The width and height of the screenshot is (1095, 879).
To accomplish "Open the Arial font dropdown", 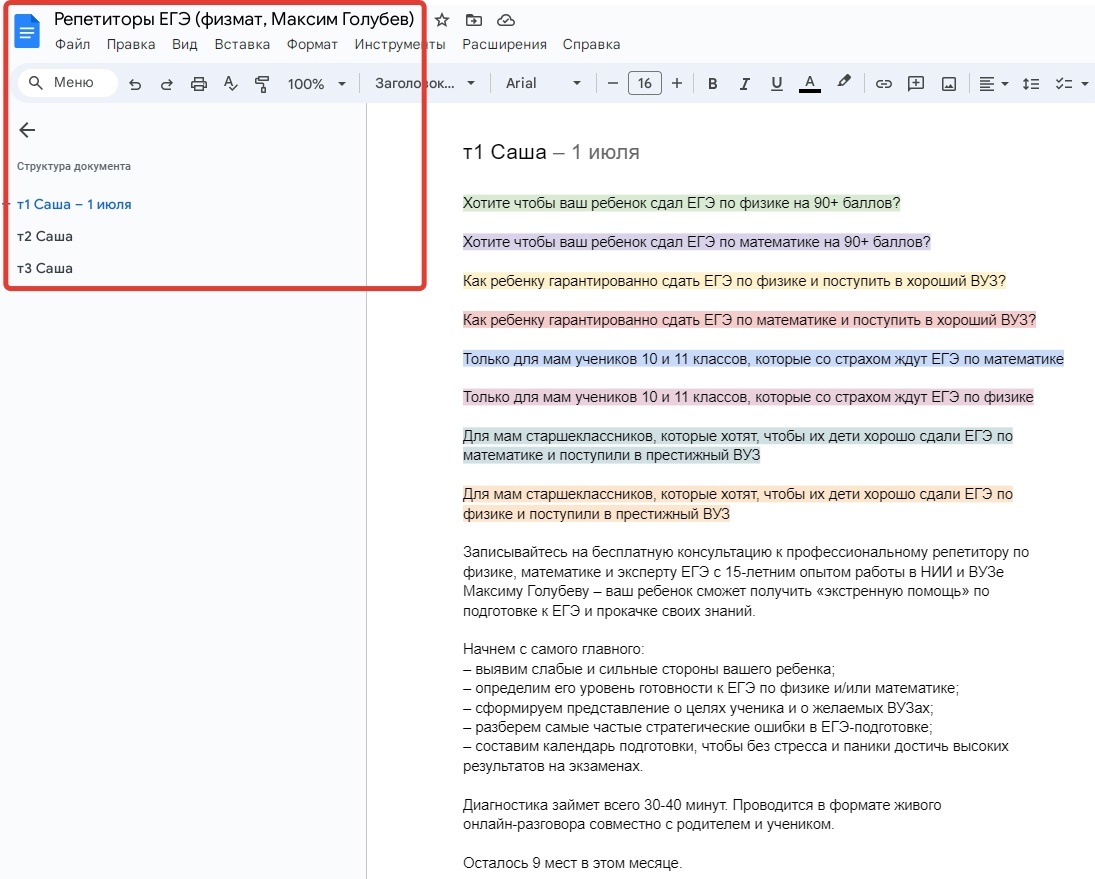I will (543, 83).
